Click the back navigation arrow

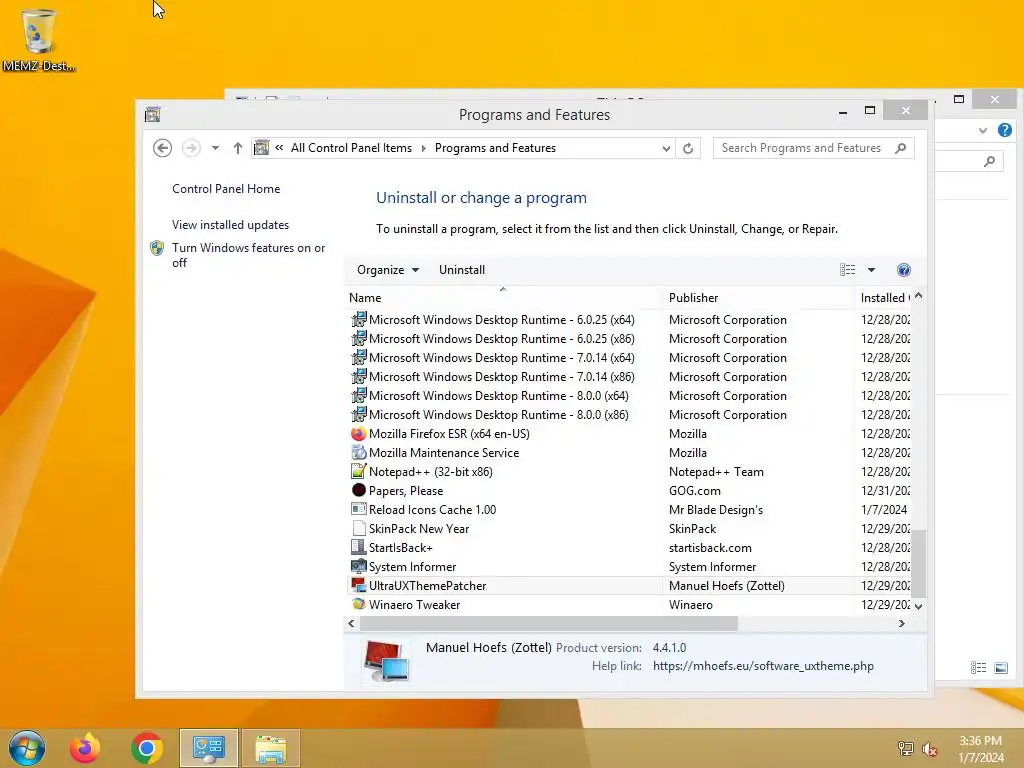click(163, 148)
